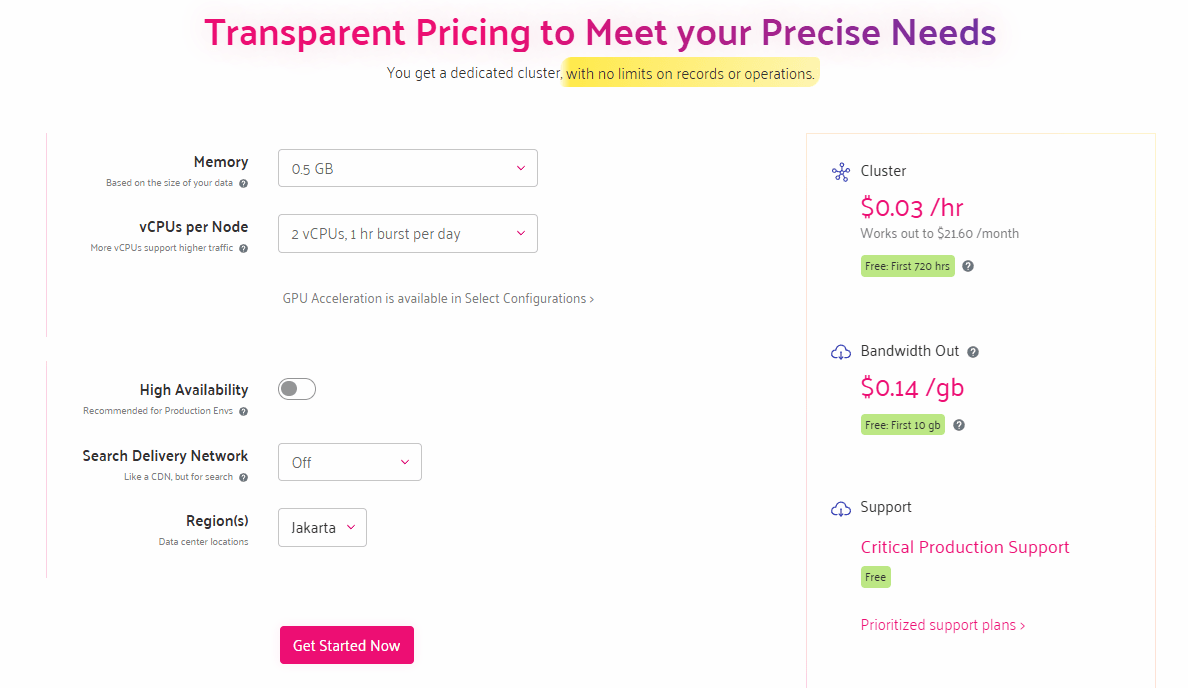Open help icon beside High Availability note
Image resolution: width=1188 pixels, height=688 pixels.
[243, 410]
